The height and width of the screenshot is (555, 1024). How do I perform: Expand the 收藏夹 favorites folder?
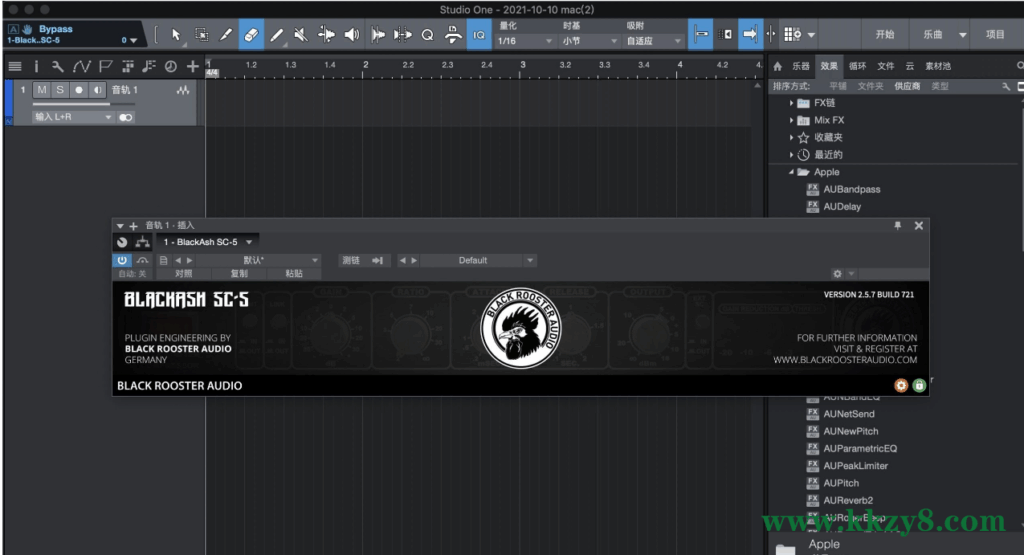click(791, 137)
